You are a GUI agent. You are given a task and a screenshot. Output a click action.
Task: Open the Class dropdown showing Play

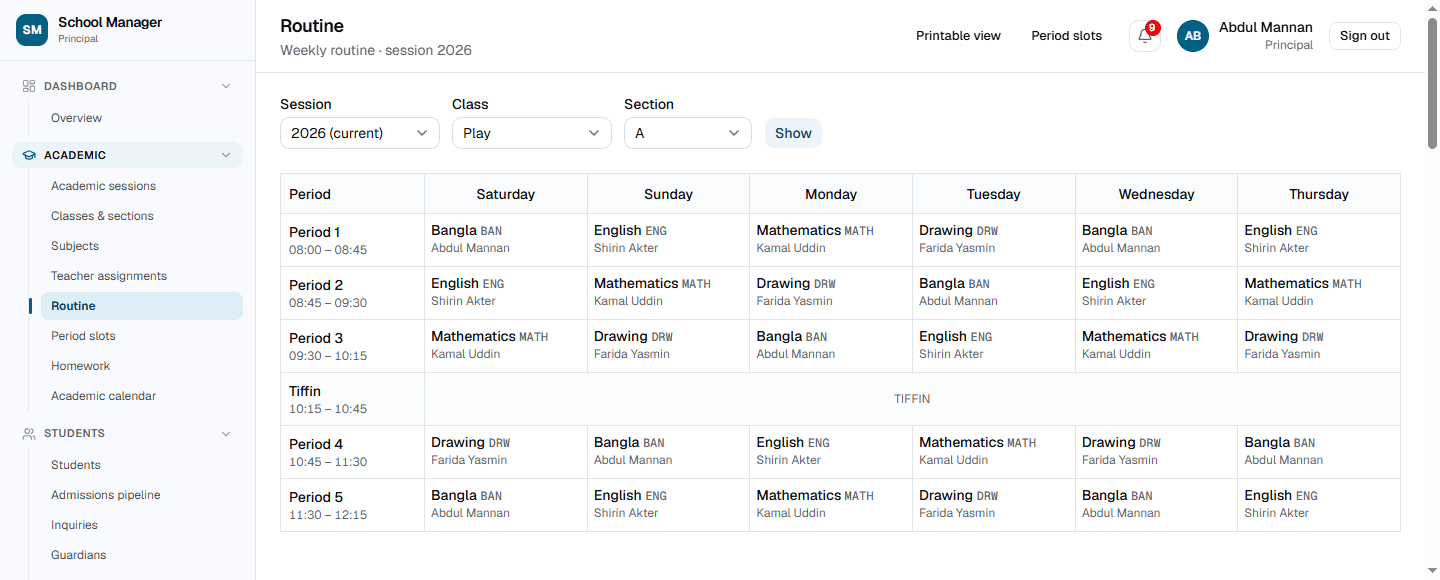(532, 133)
